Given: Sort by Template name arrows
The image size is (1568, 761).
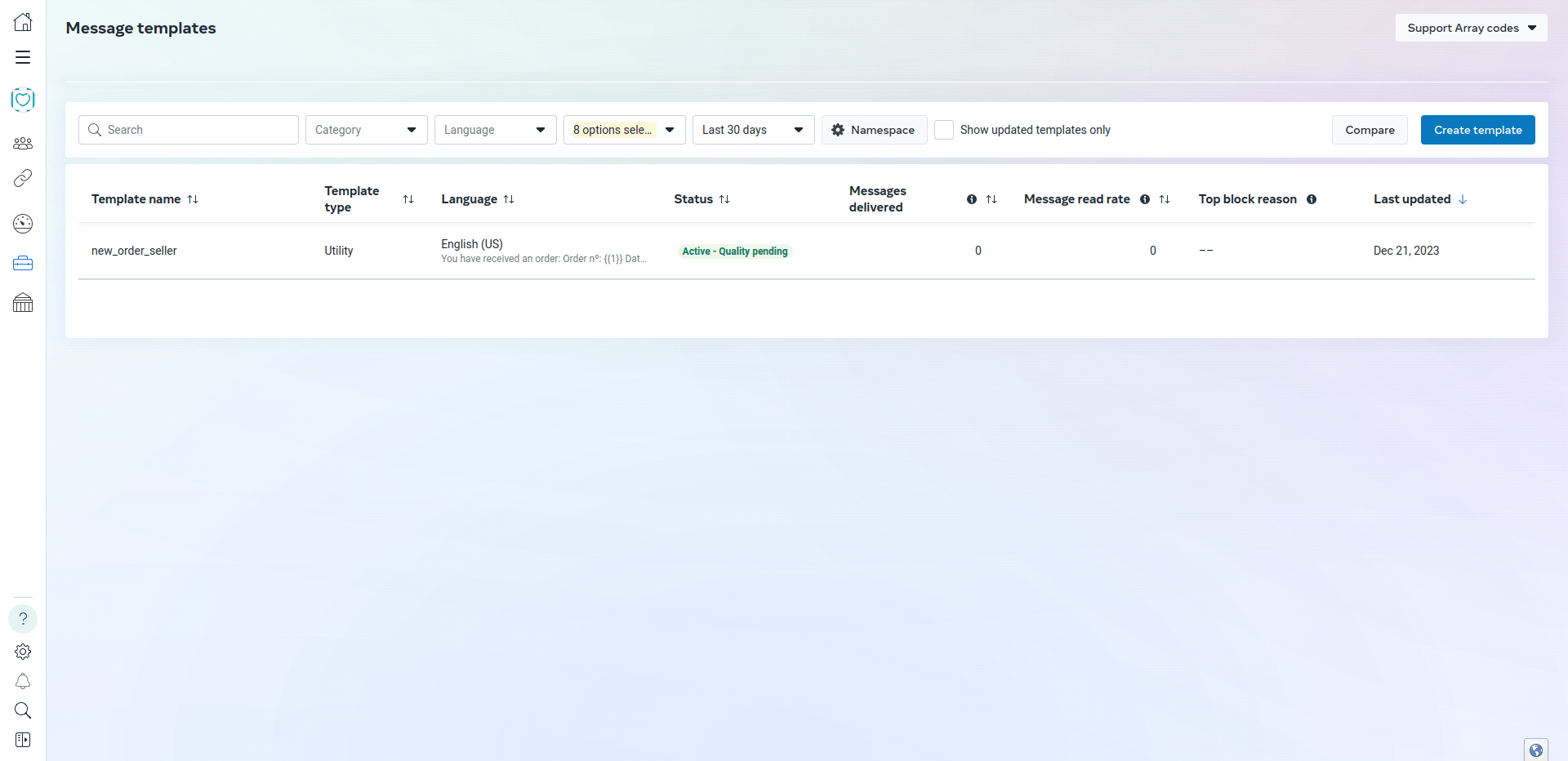Looking at the screenshot, I should pyautogui.click(x=193, y=199).
